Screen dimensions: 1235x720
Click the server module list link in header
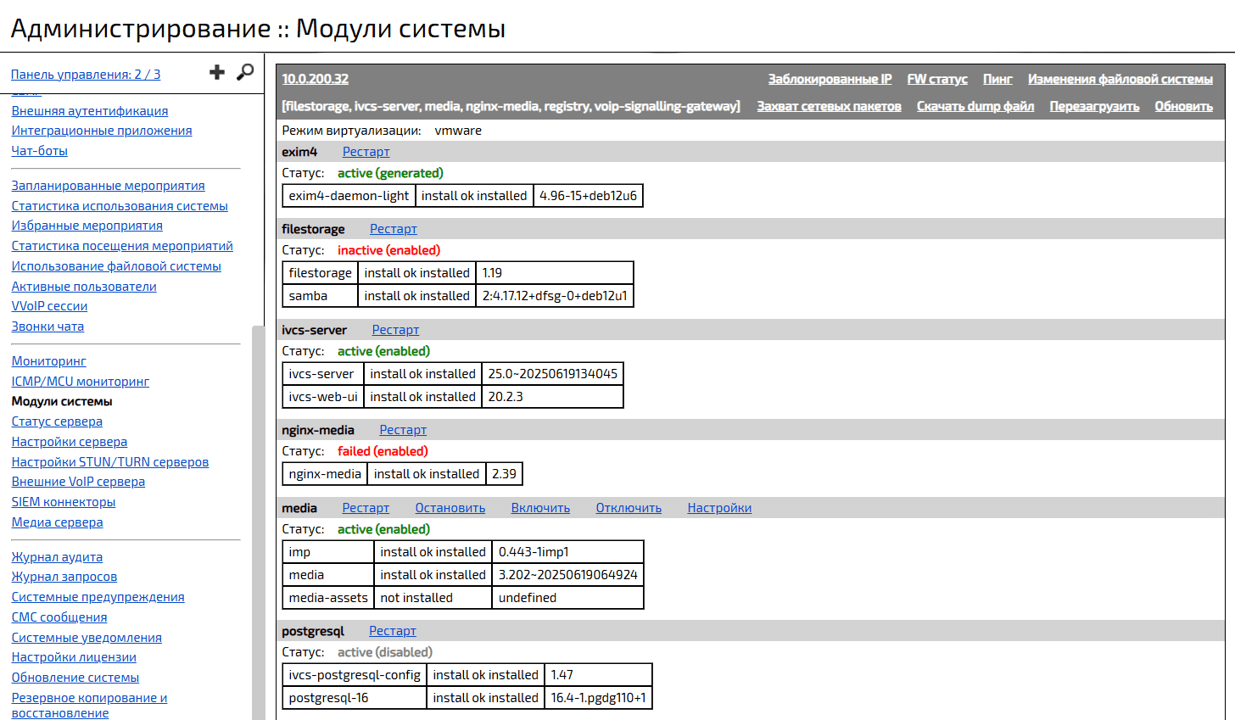click(511, 106)
